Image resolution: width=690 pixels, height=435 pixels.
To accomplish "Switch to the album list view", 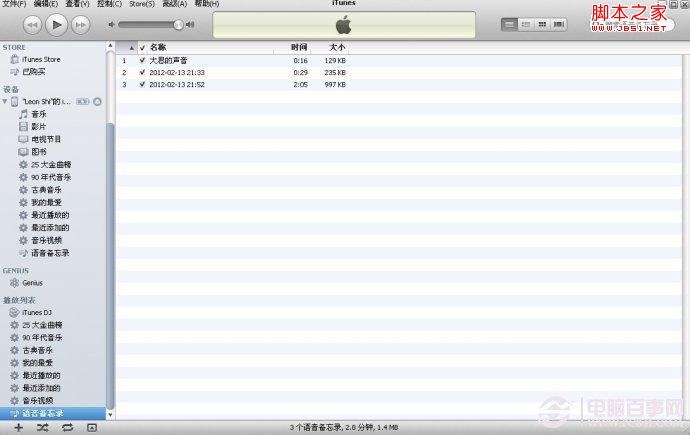I will [x=525, y=24].
